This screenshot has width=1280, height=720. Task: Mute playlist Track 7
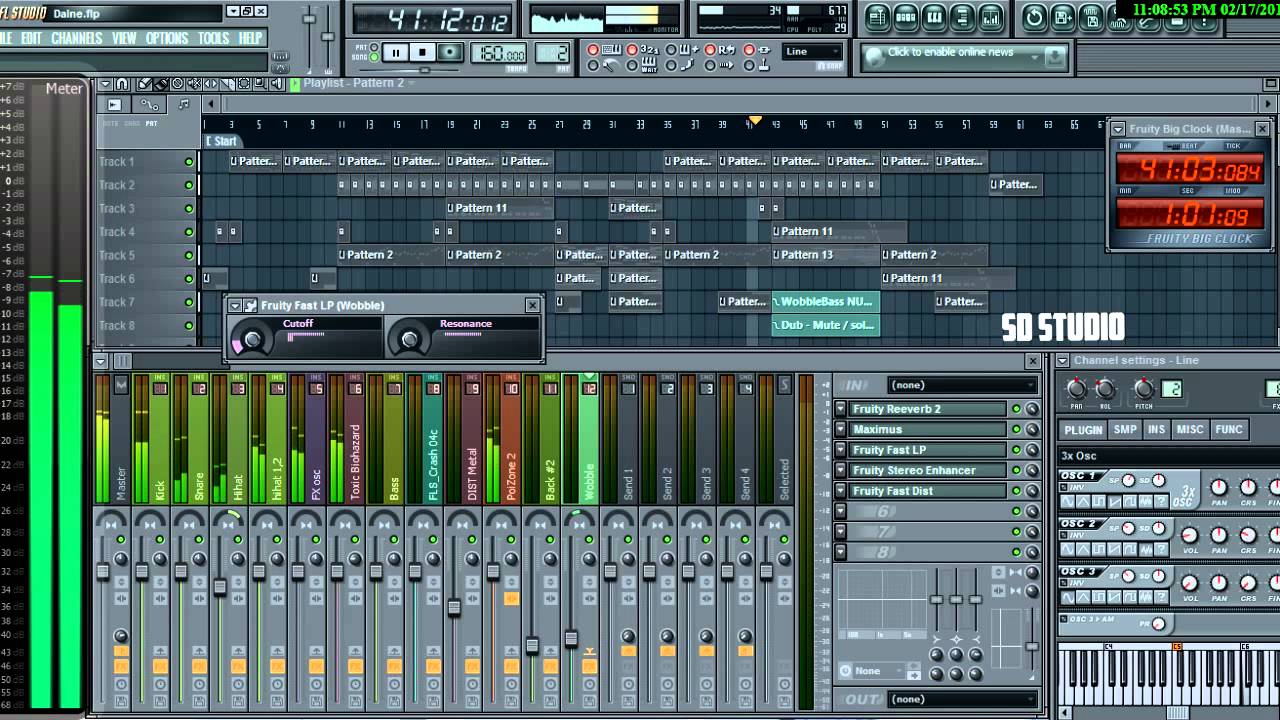188,302
